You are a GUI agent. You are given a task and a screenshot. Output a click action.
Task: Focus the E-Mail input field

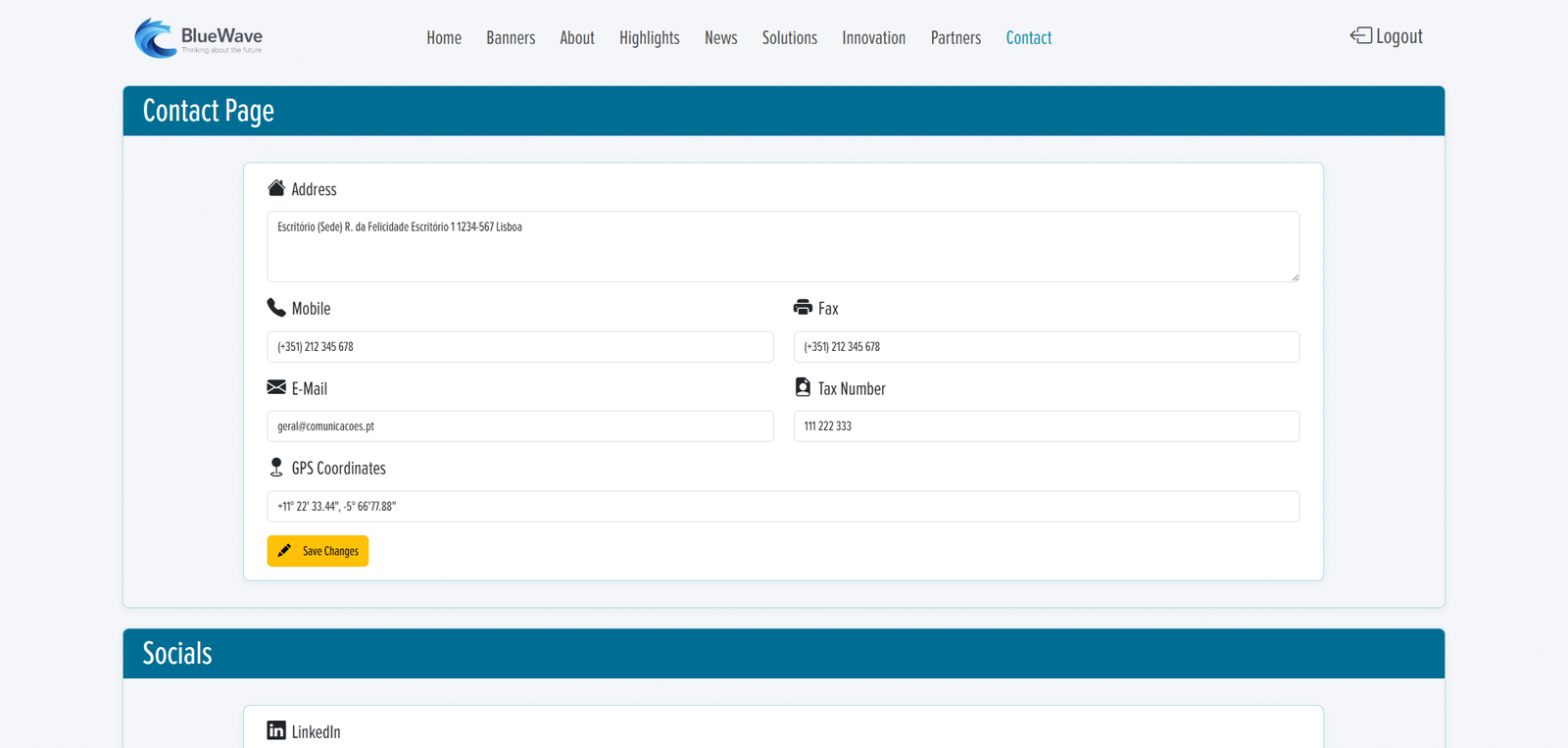click(x=520, y=426)
